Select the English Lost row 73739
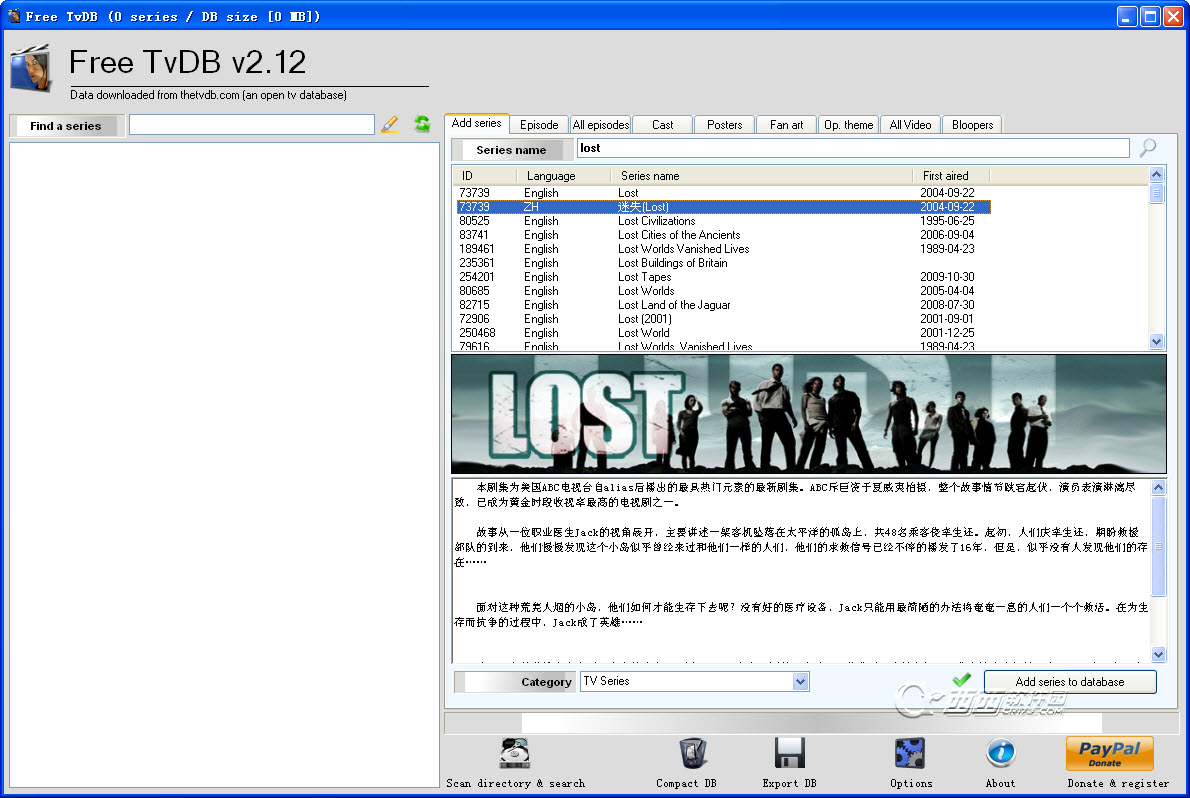 tap(723, 193)
